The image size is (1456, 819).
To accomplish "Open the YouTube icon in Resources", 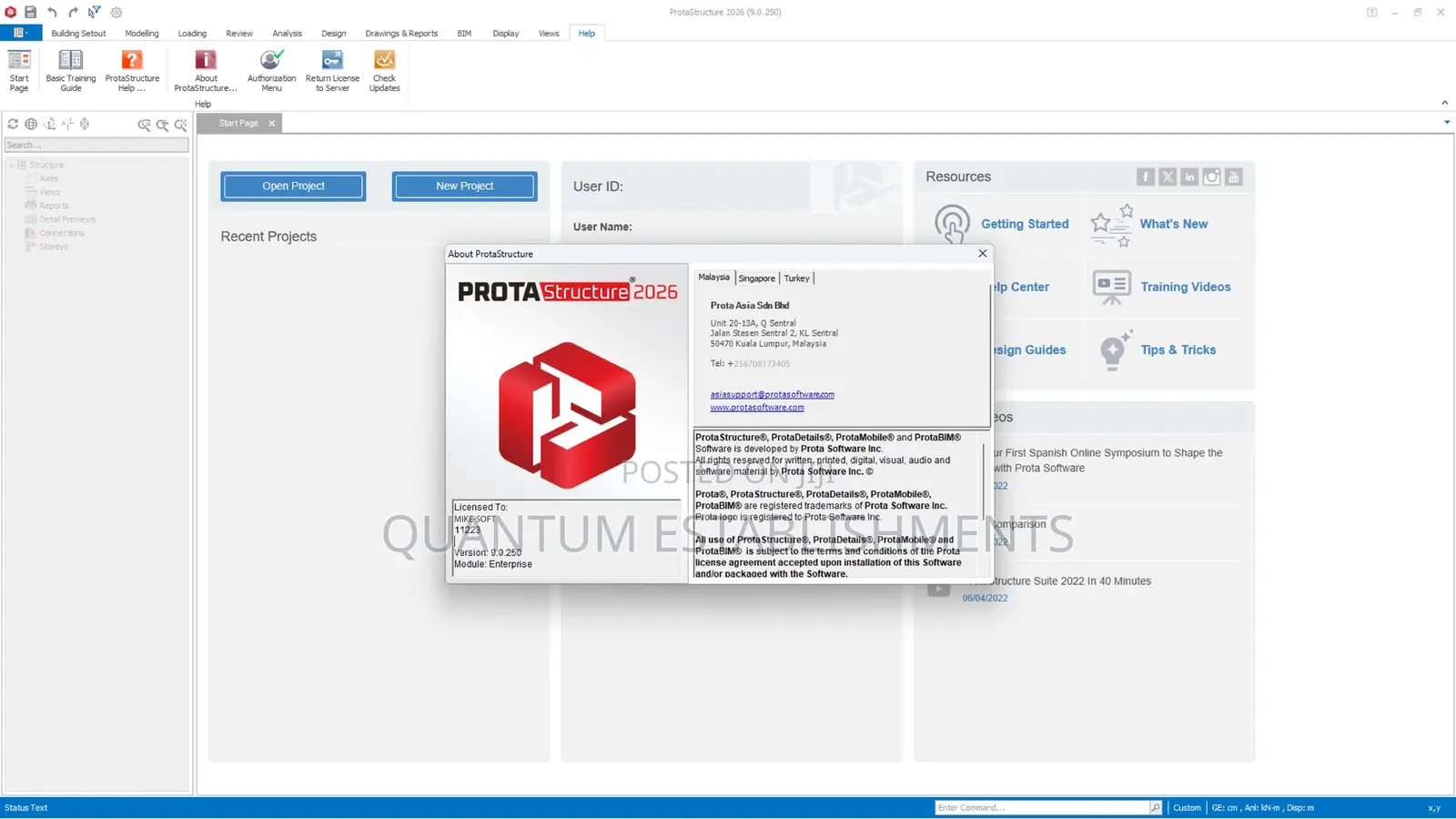I will [1234, 177].
